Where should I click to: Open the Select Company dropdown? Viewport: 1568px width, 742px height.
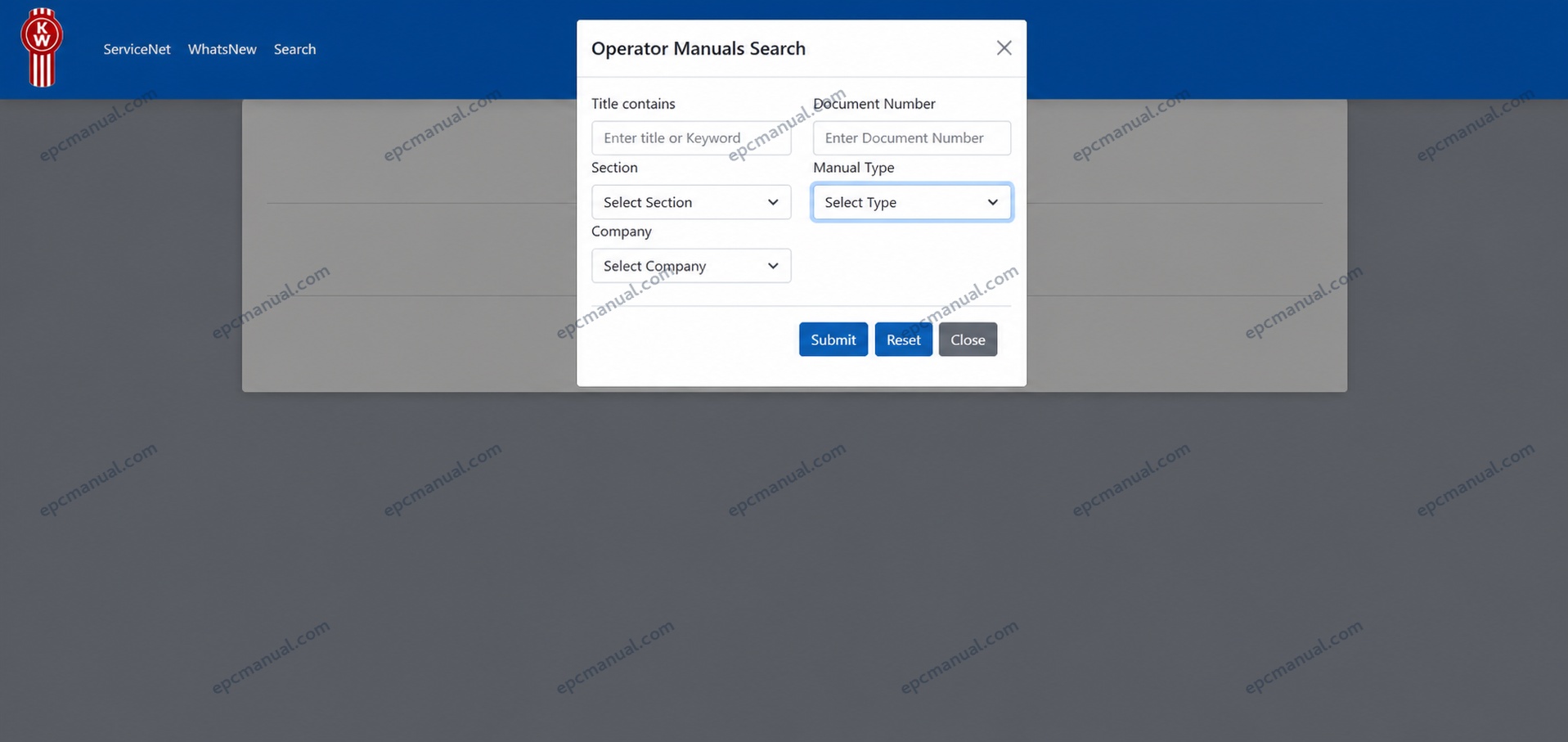pos(691,266)
